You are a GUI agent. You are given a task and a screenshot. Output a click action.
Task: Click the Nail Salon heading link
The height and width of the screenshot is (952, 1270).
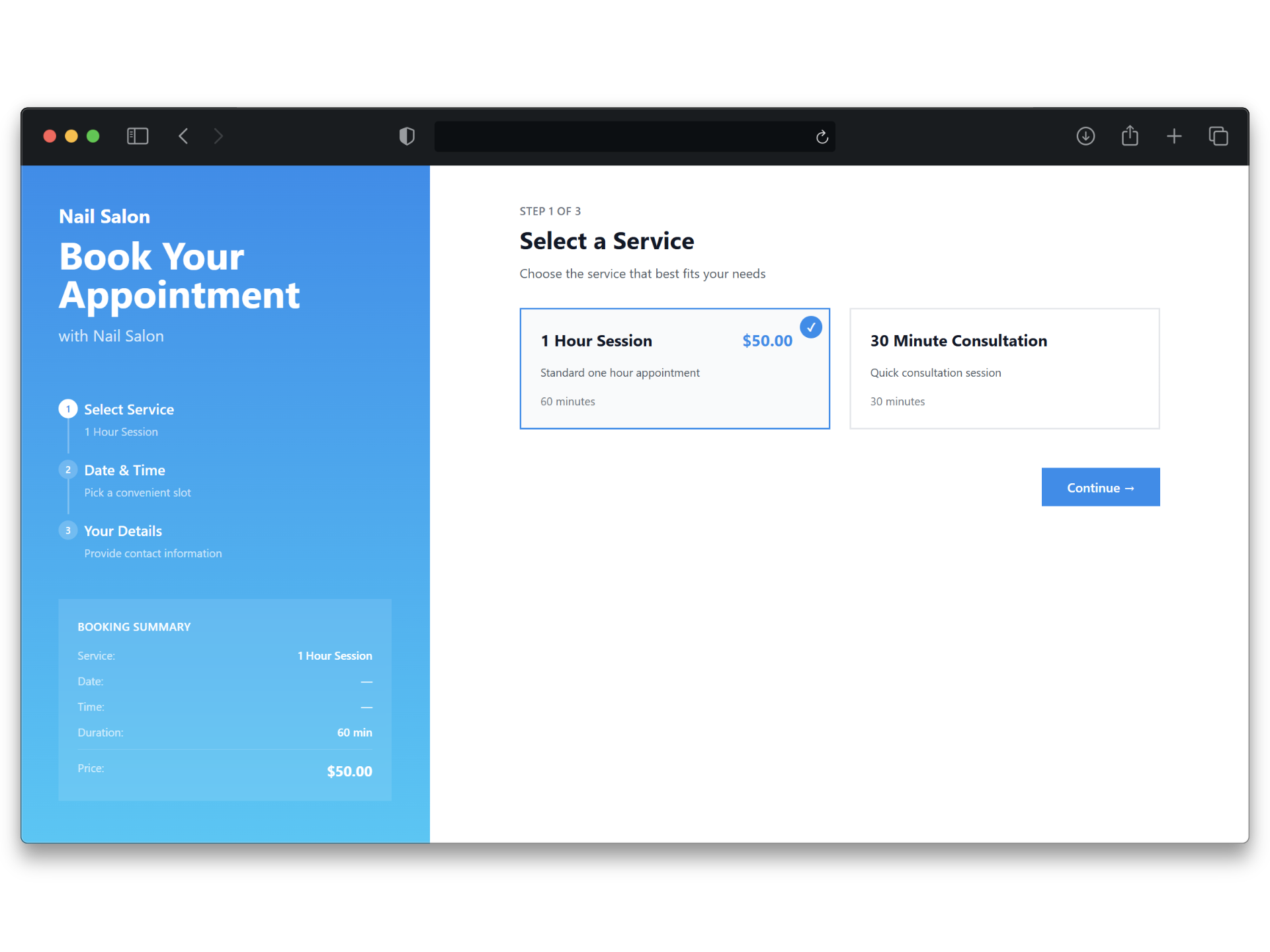104,216
